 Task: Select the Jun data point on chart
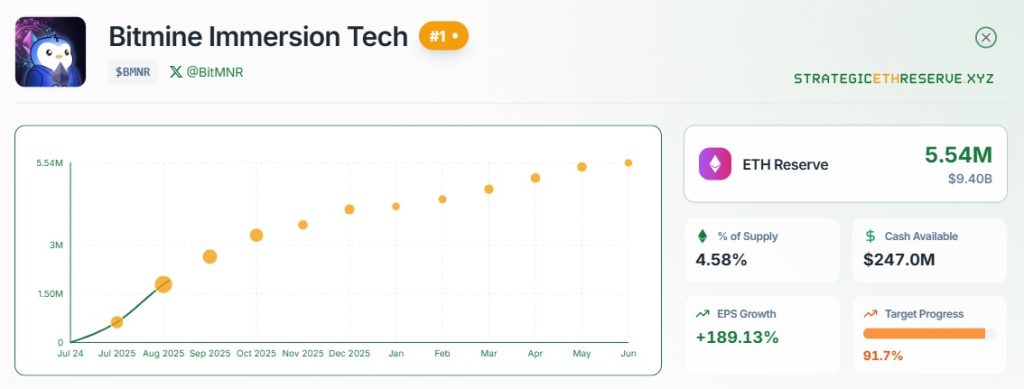coord(628,163)
